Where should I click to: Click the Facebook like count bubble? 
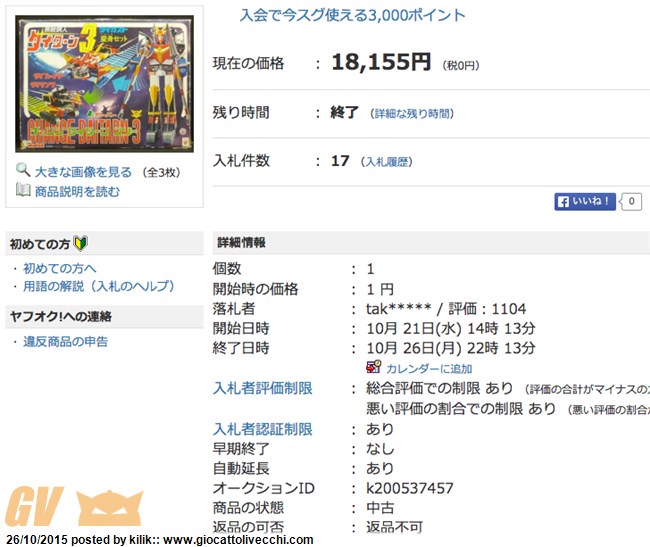pyautogui.click(x=631, y=202)
